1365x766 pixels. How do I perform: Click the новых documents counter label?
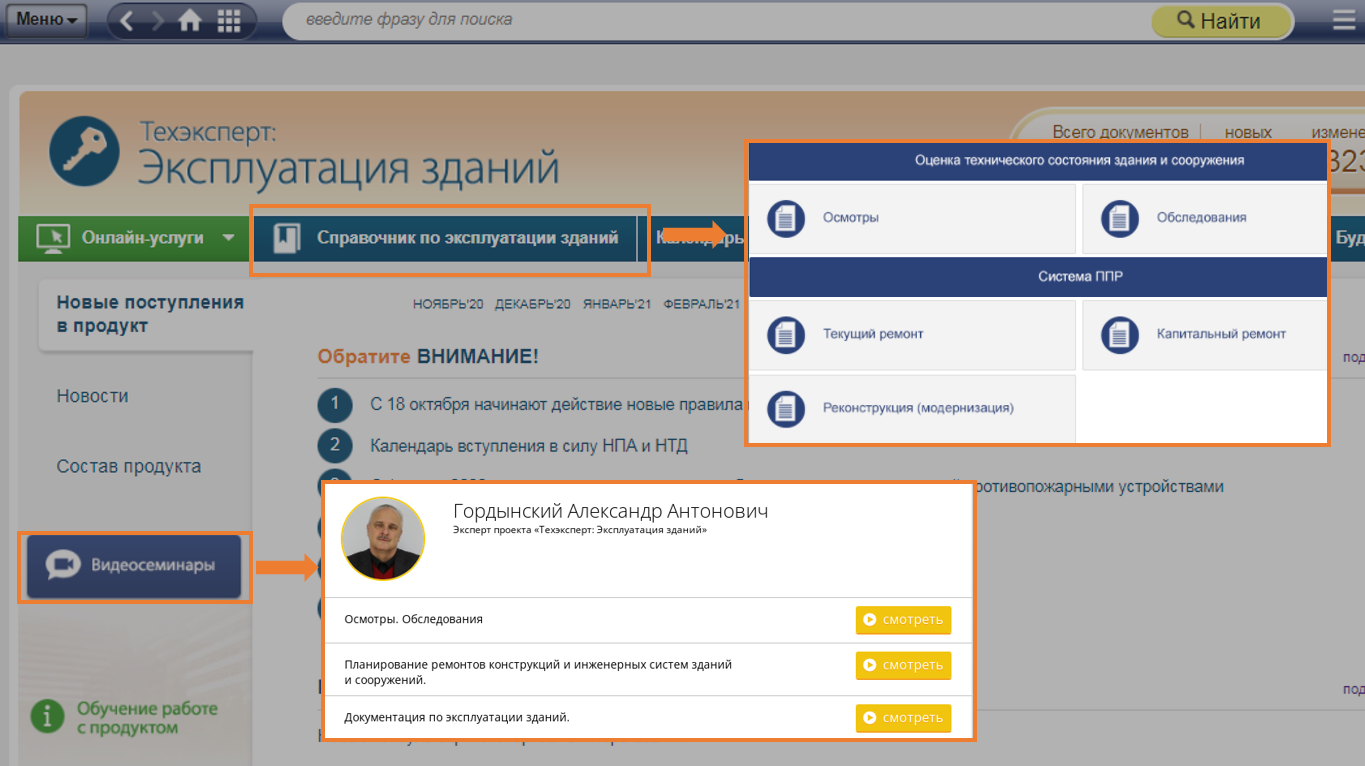[x=1248, y=132]
